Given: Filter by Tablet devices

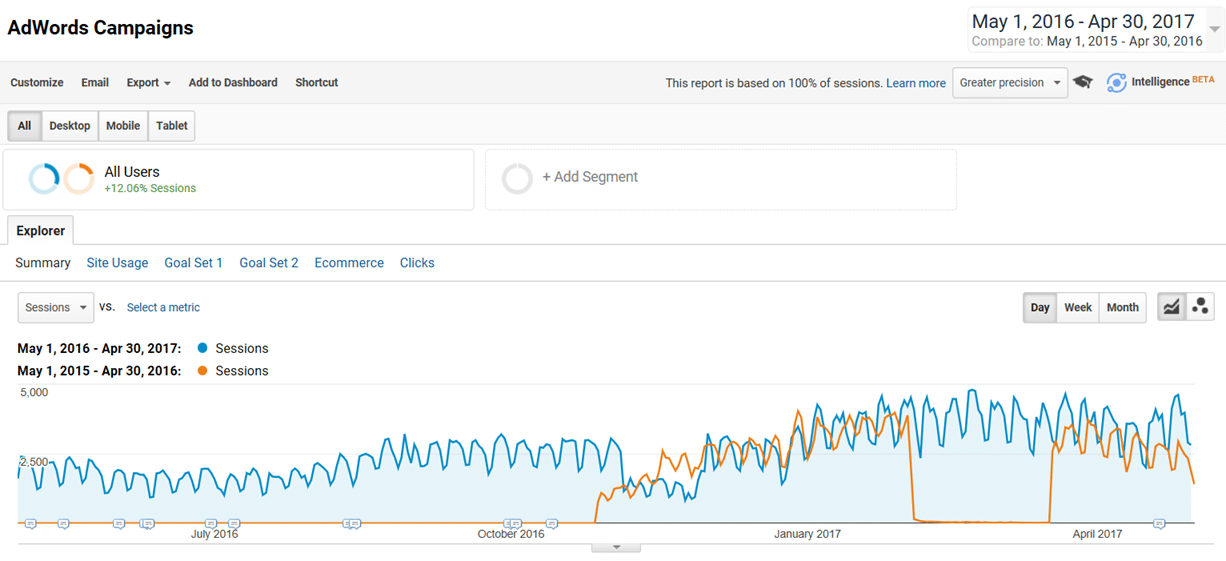Looking at the screenshot, I should click(172, 126).
